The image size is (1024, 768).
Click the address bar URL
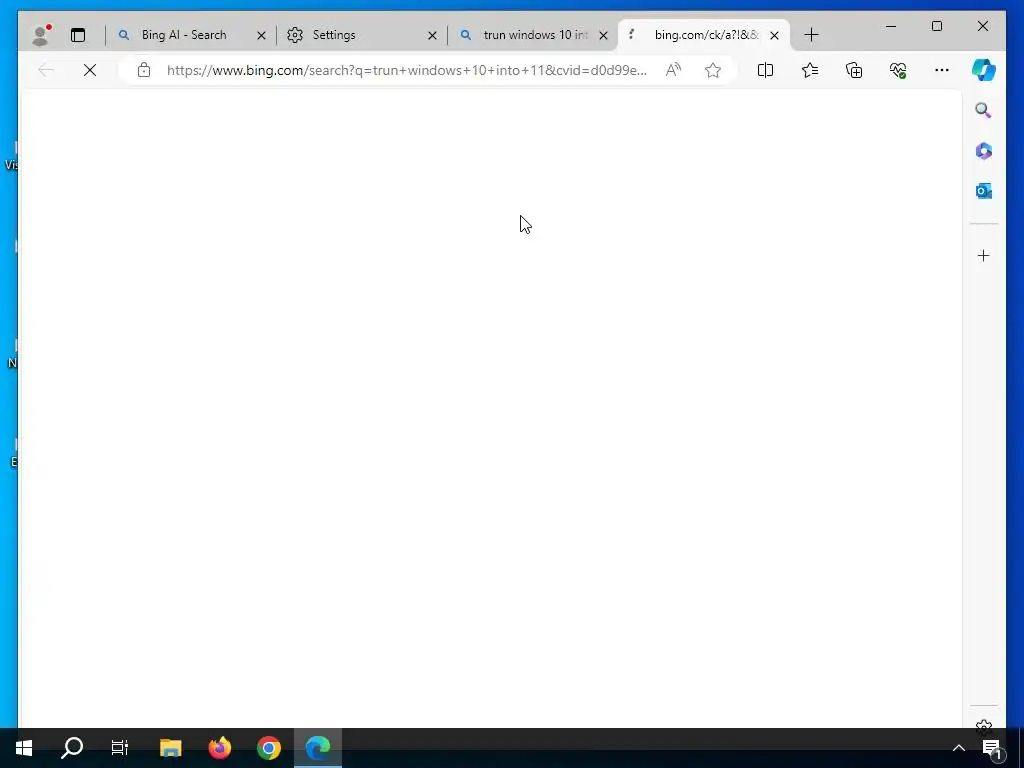406,70
